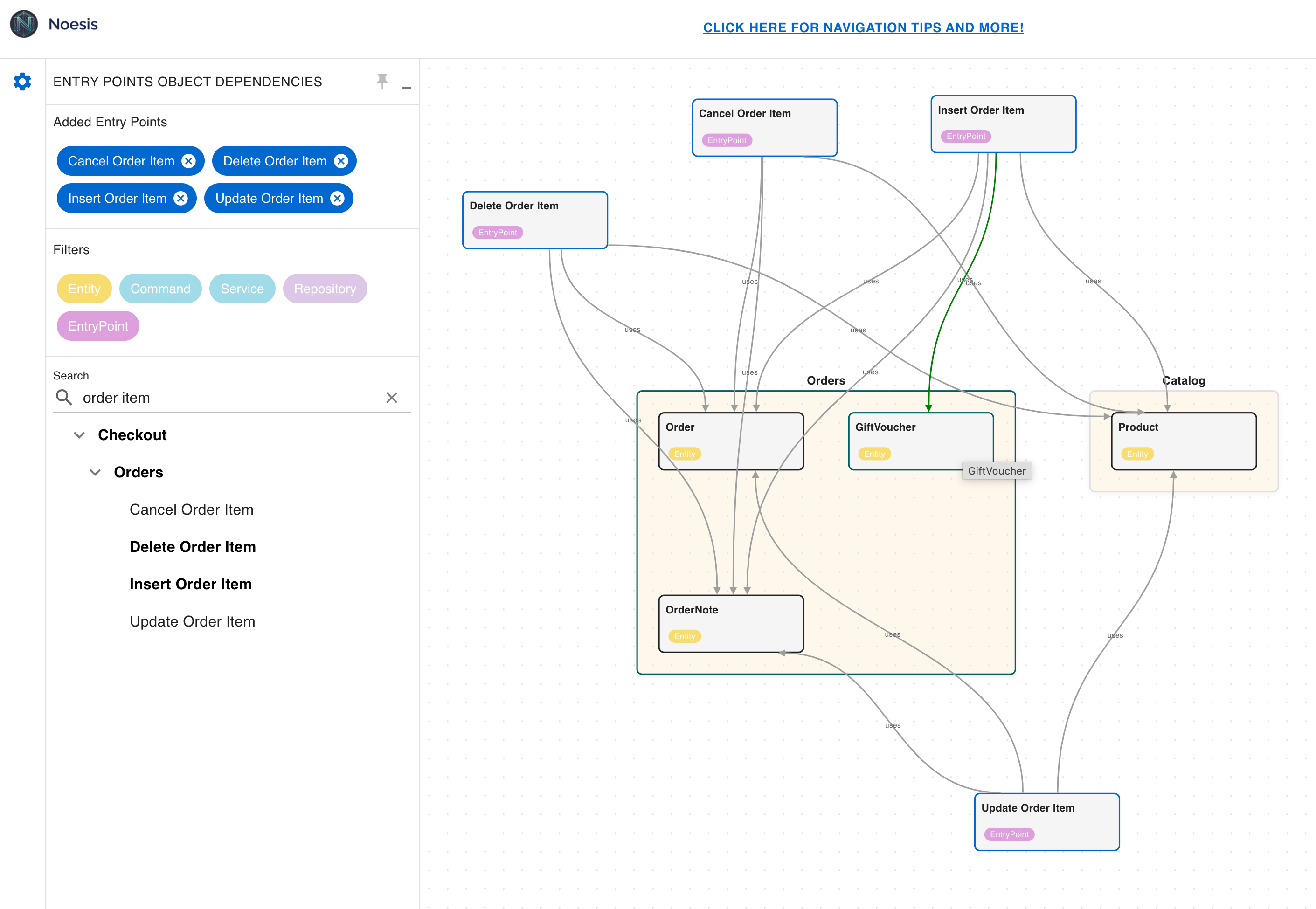This screenshot has width=1316, height=909.
Task: Toggle the EntryPoint filter chip
Action: 98,326
